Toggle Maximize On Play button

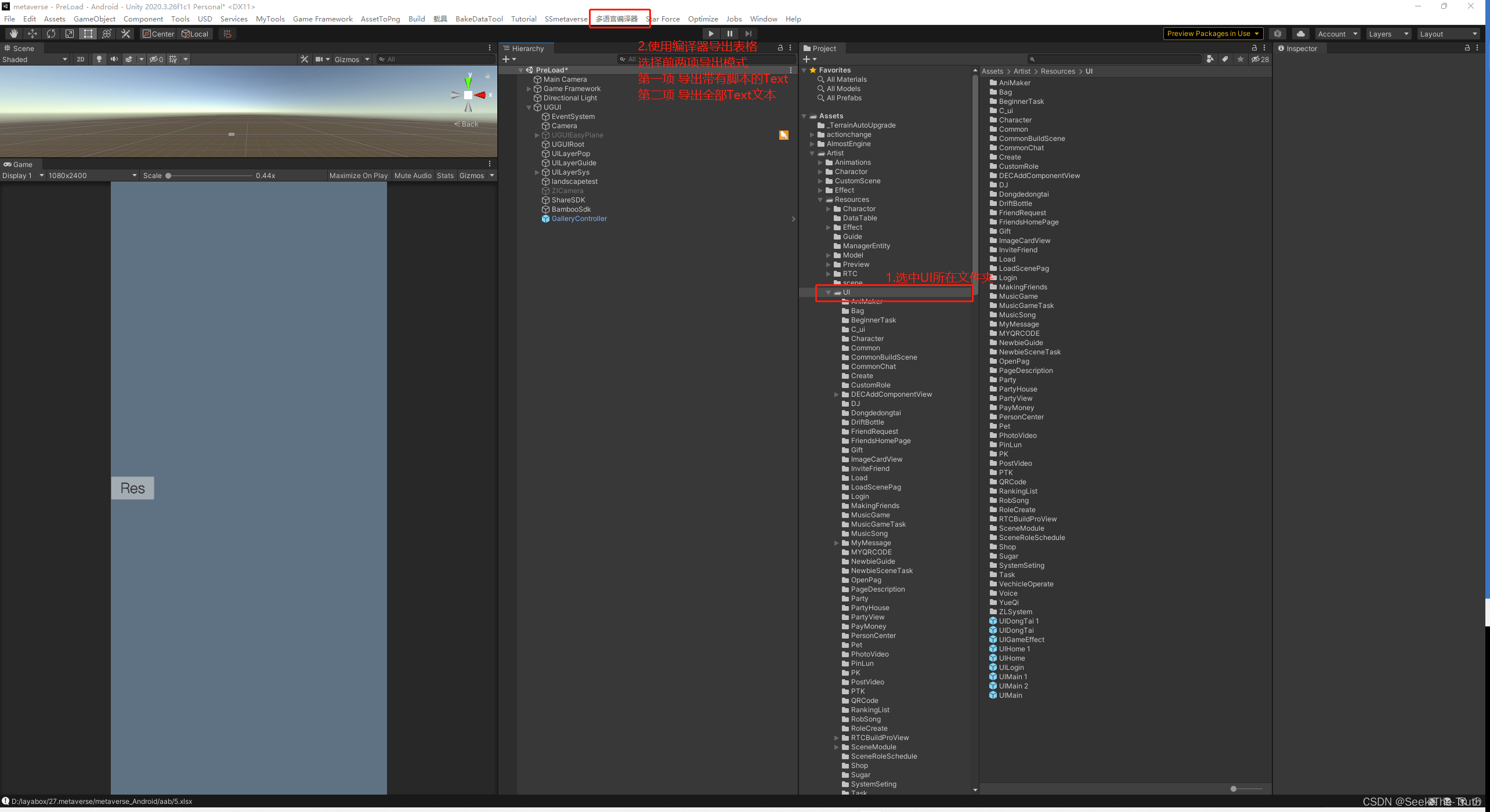358,175
